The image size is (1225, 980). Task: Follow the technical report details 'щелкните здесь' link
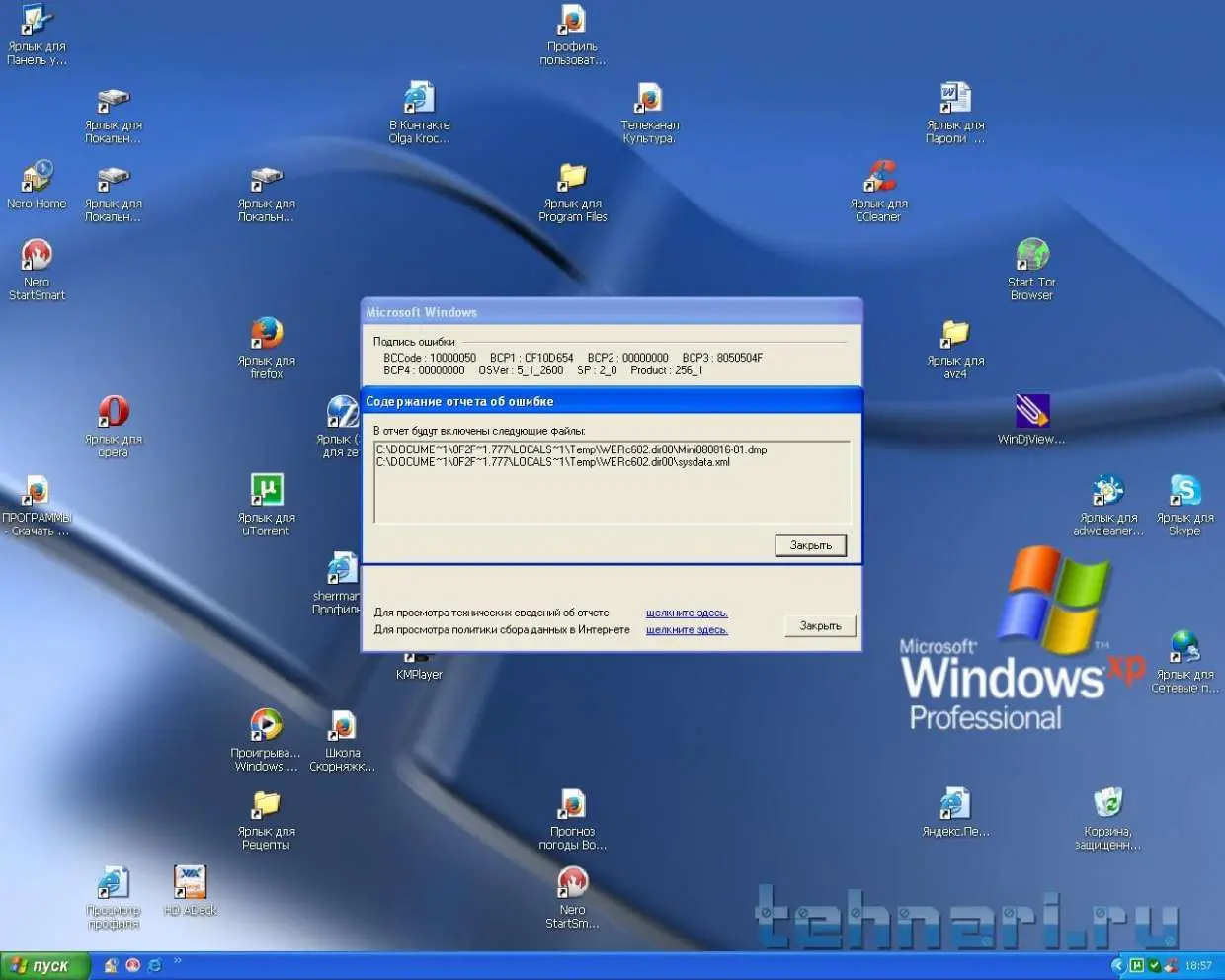tap(687, 612)
